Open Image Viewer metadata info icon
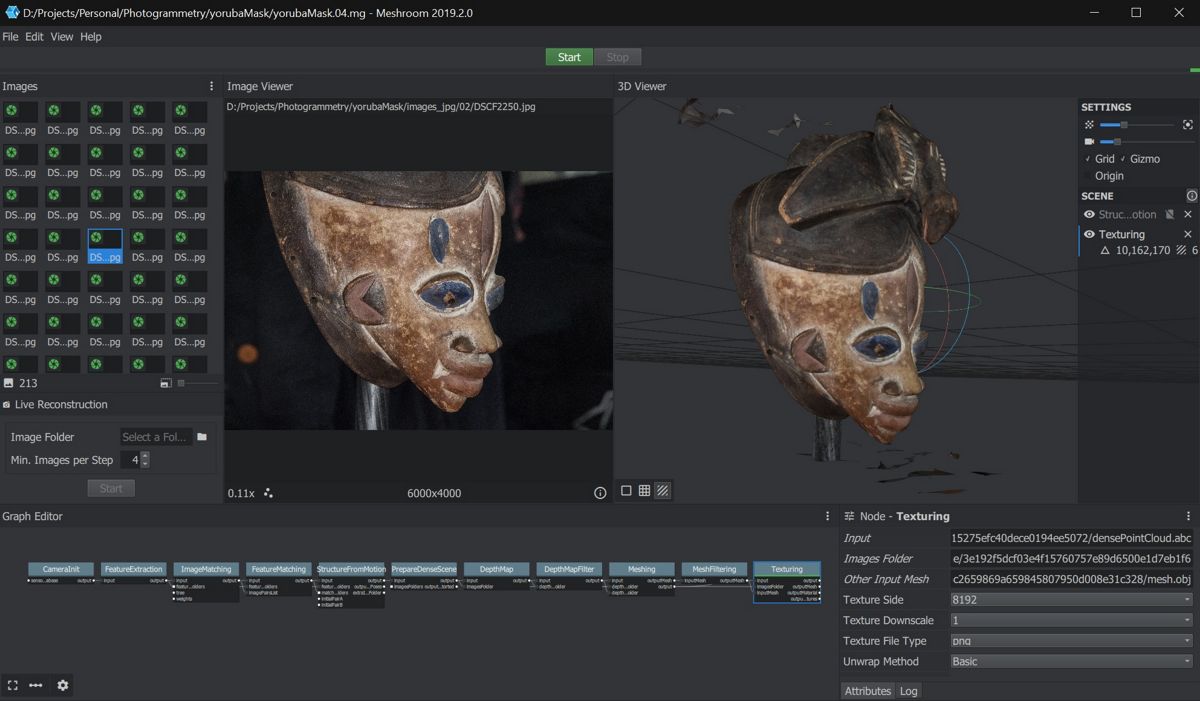This screenshot has width=1200, height=701. click(x=600, y=493)
